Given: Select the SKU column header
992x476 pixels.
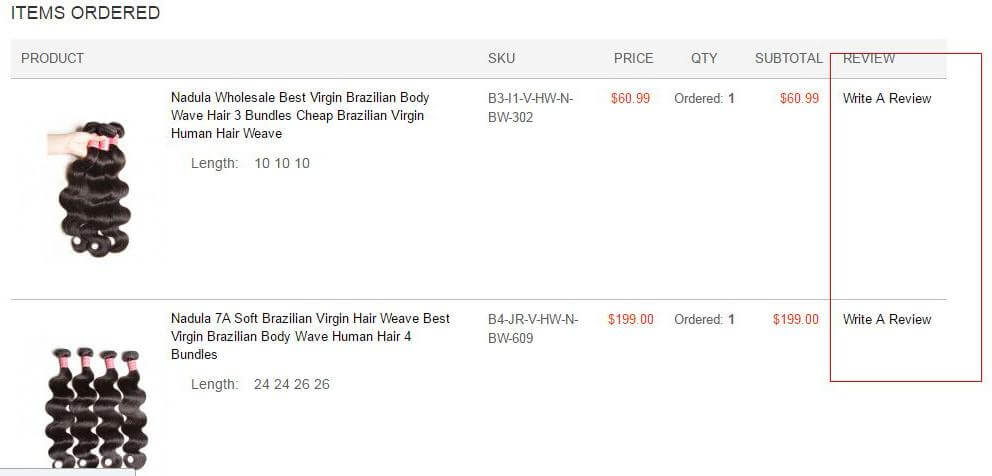Looking at the screenshot, I should click(501, 58).
